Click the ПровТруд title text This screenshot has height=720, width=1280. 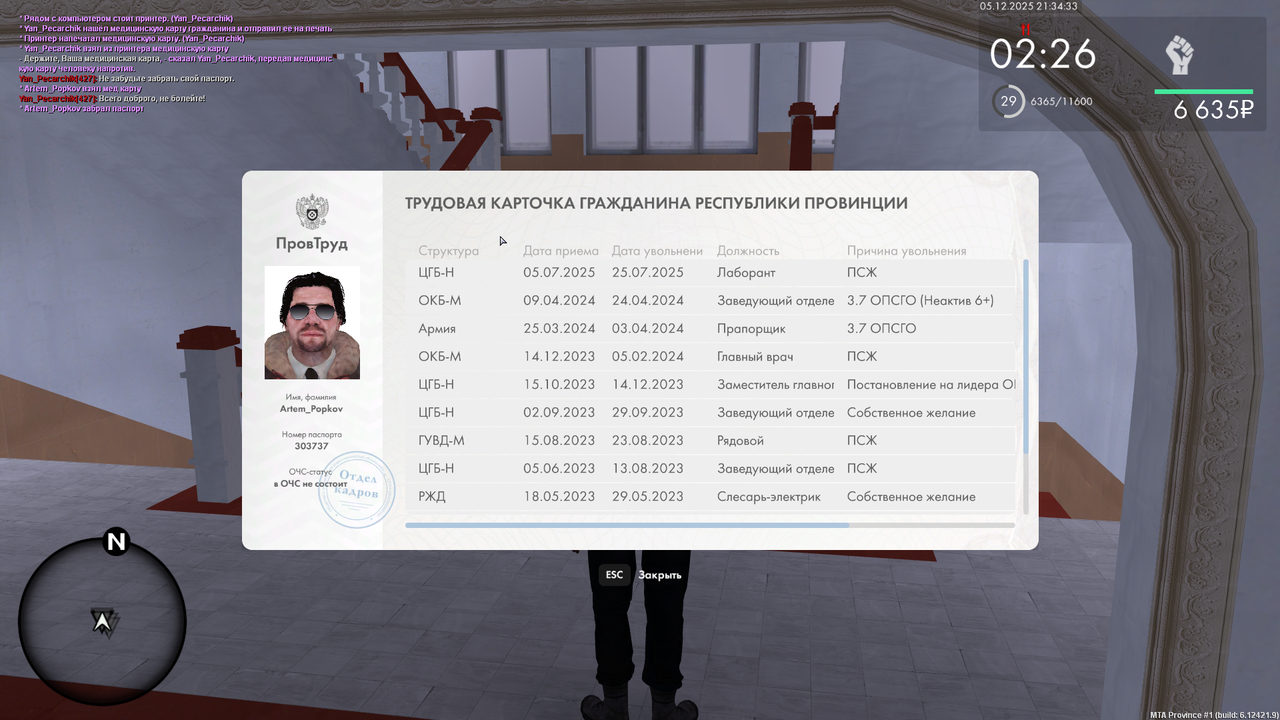click(x=312, y=243)
